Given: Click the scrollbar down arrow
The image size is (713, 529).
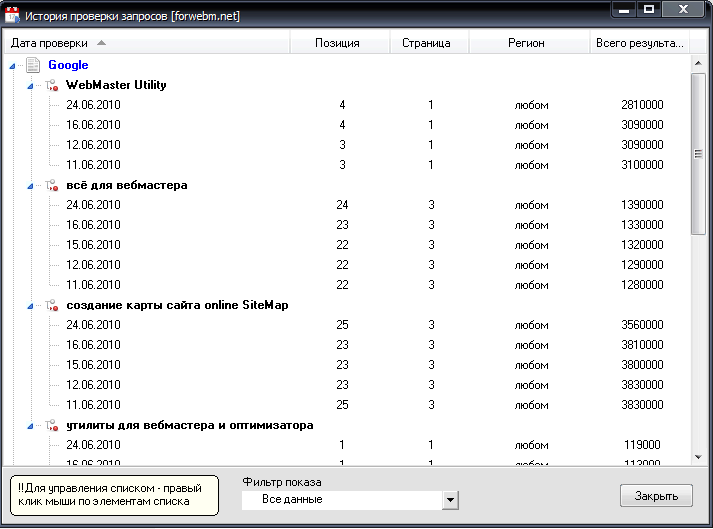Looking at the screenshot, I should pos(698,456).
